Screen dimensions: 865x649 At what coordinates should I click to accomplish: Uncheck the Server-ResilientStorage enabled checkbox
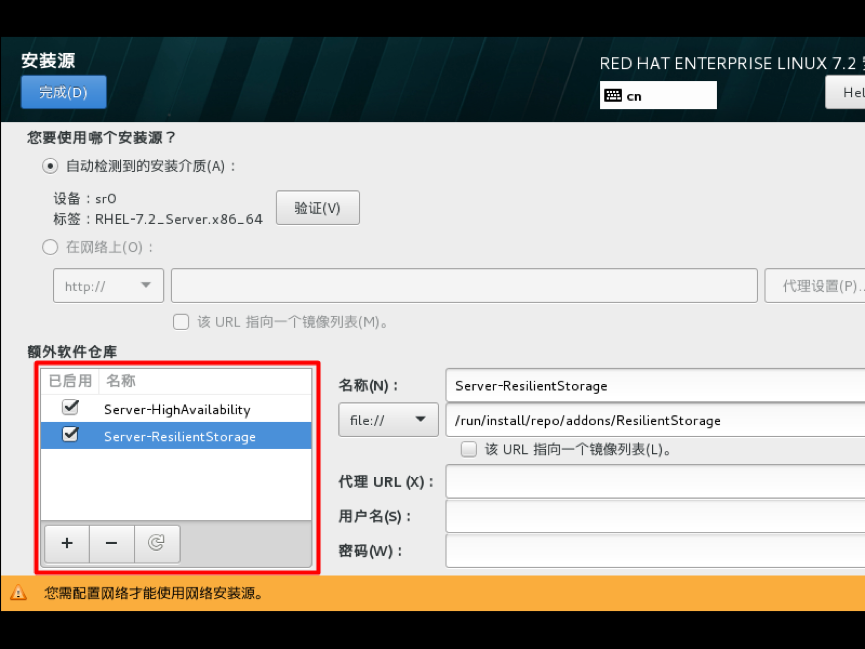coord(71,435)
